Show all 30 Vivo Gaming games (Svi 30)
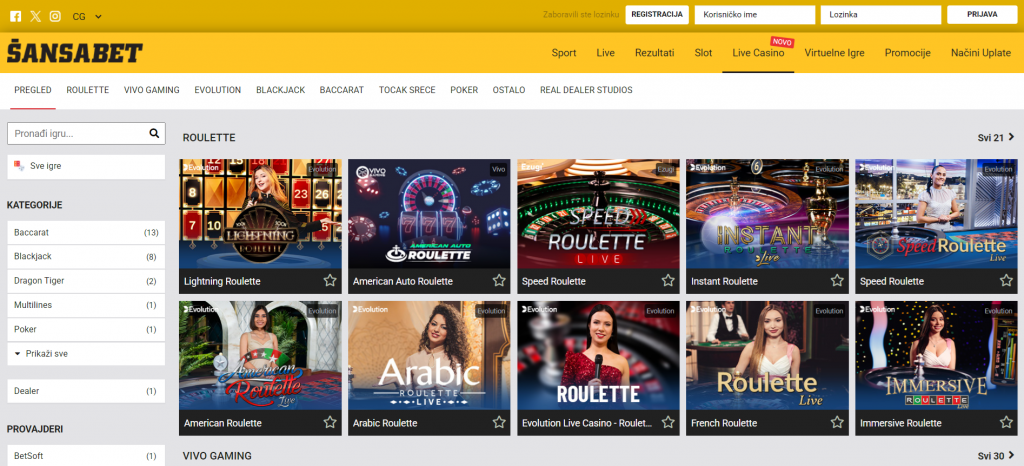1024x466 pixels. [x=996, y=456]
